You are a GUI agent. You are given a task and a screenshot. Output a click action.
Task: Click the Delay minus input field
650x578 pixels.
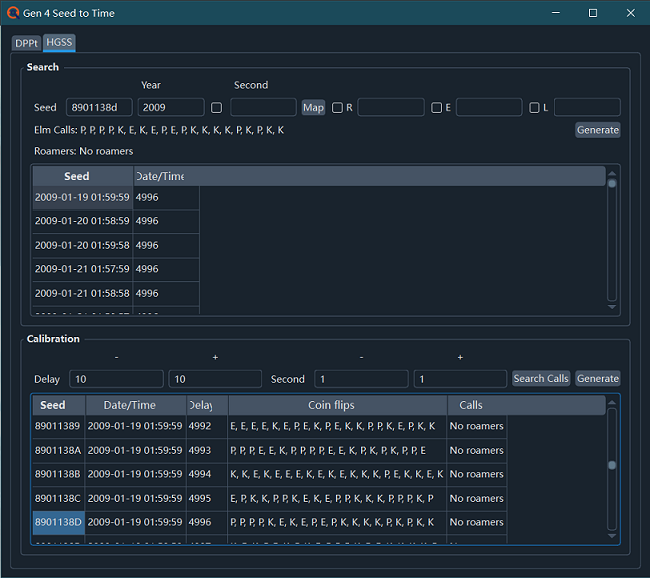click(x=116, y=379)
